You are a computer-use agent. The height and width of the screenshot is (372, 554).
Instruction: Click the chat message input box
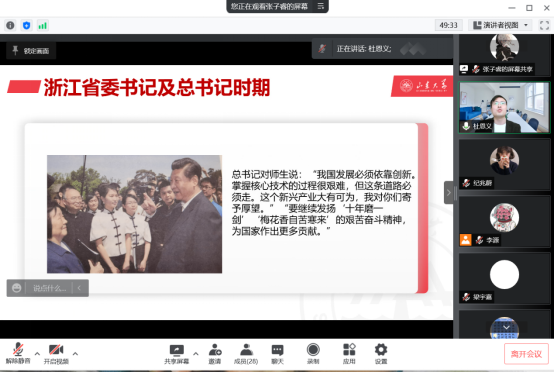click(49, 288)
